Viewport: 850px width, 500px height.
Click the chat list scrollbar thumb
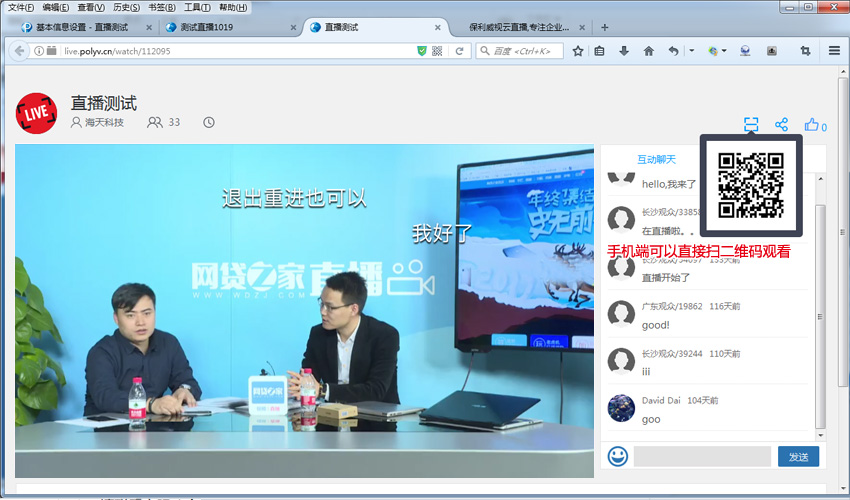pos(820,317)
